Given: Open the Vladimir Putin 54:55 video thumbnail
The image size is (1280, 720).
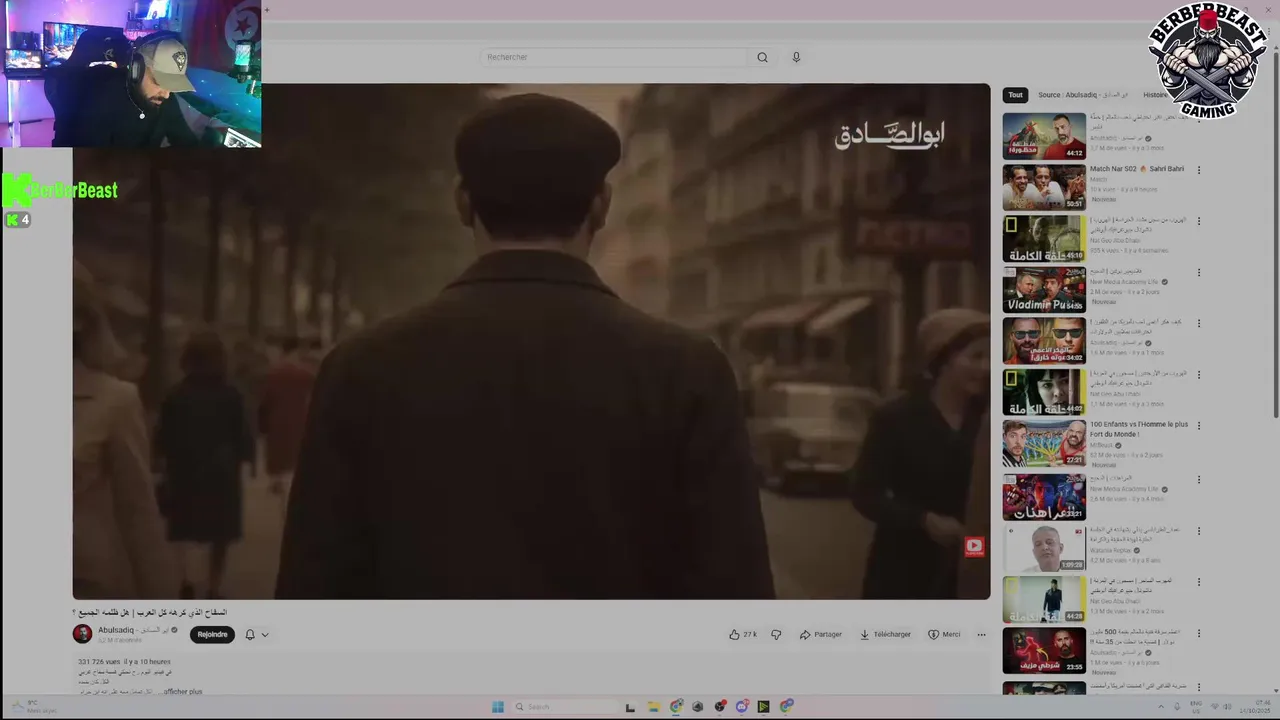Looking at the screenshot, I should (x=1044, y=289).
